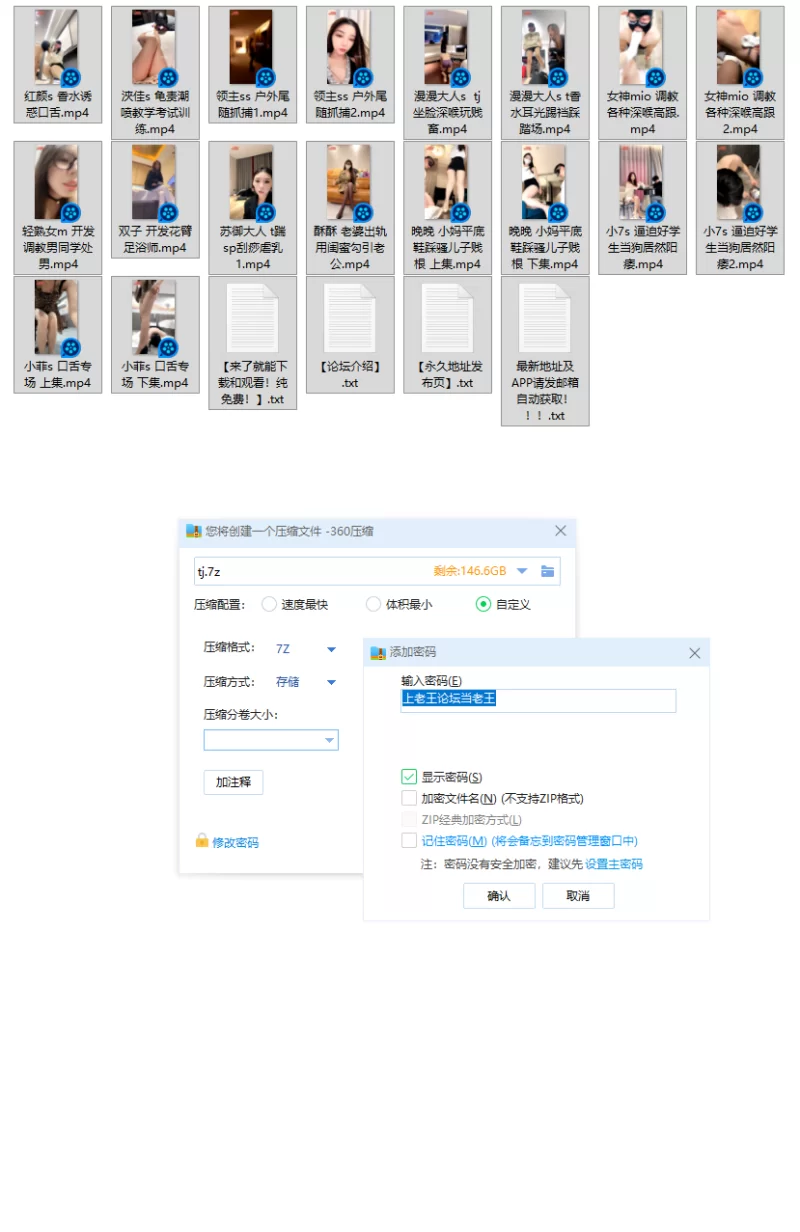Close the 添加密码 dialog
This screenshot has height=1232, width=800.
pos(695,653)
